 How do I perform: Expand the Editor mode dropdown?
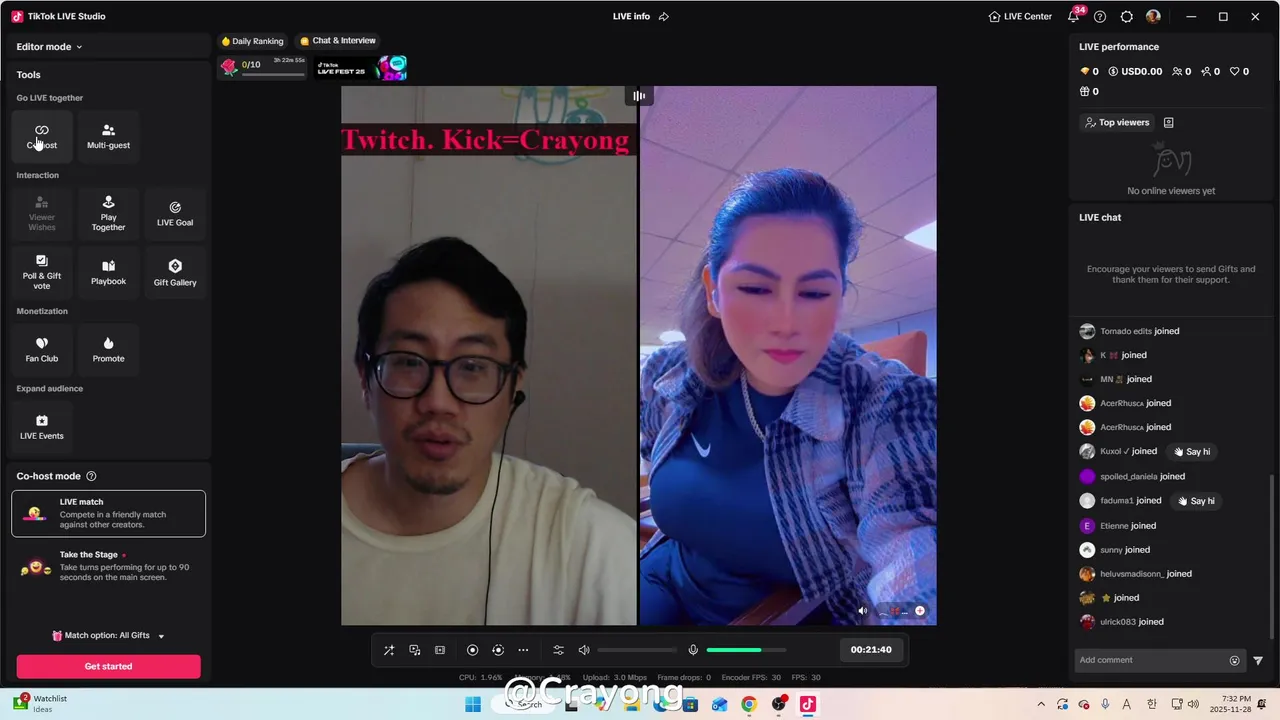50,47
